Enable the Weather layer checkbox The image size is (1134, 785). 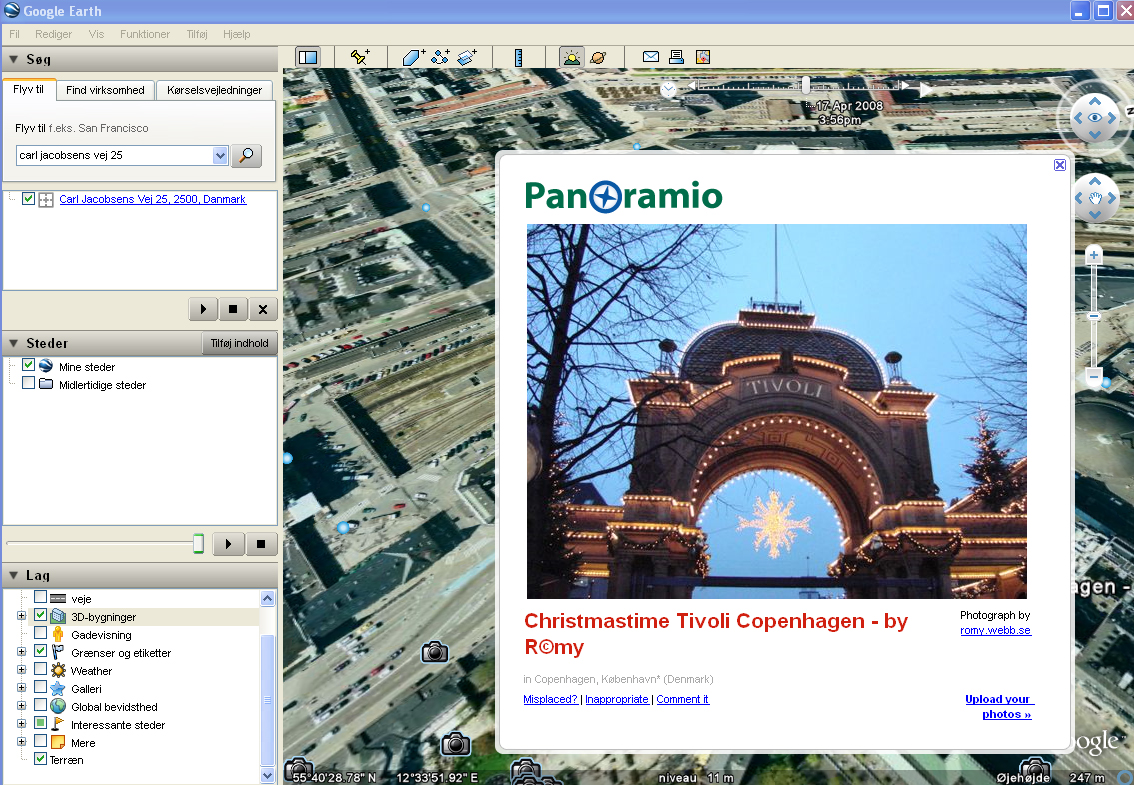pyautogui.click(x=41, y=671)
